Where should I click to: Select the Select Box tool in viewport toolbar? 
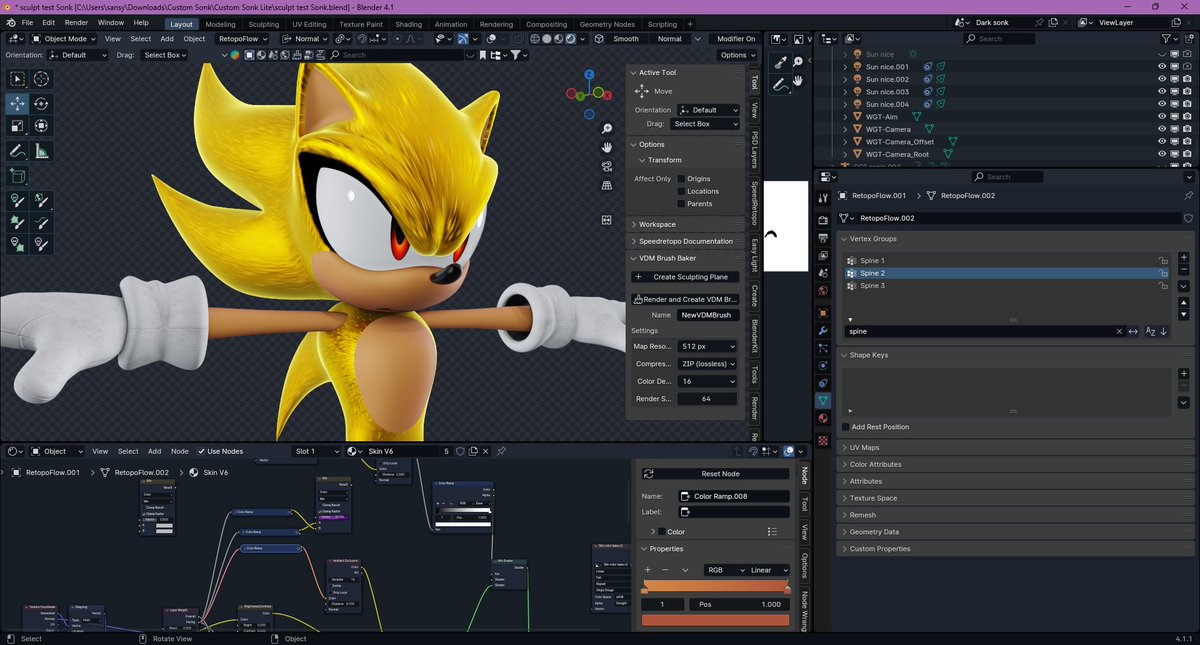[17, 79]
